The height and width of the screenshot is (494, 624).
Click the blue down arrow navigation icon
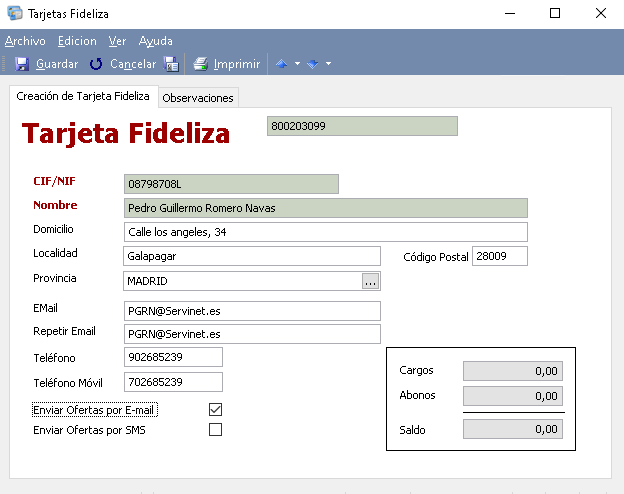point(313,64)
